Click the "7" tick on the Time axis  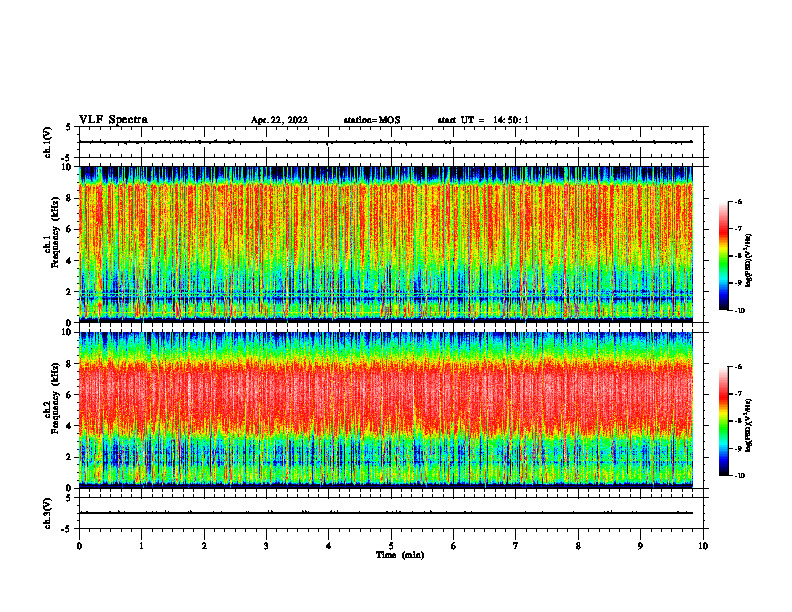click(x=516, y=546)
